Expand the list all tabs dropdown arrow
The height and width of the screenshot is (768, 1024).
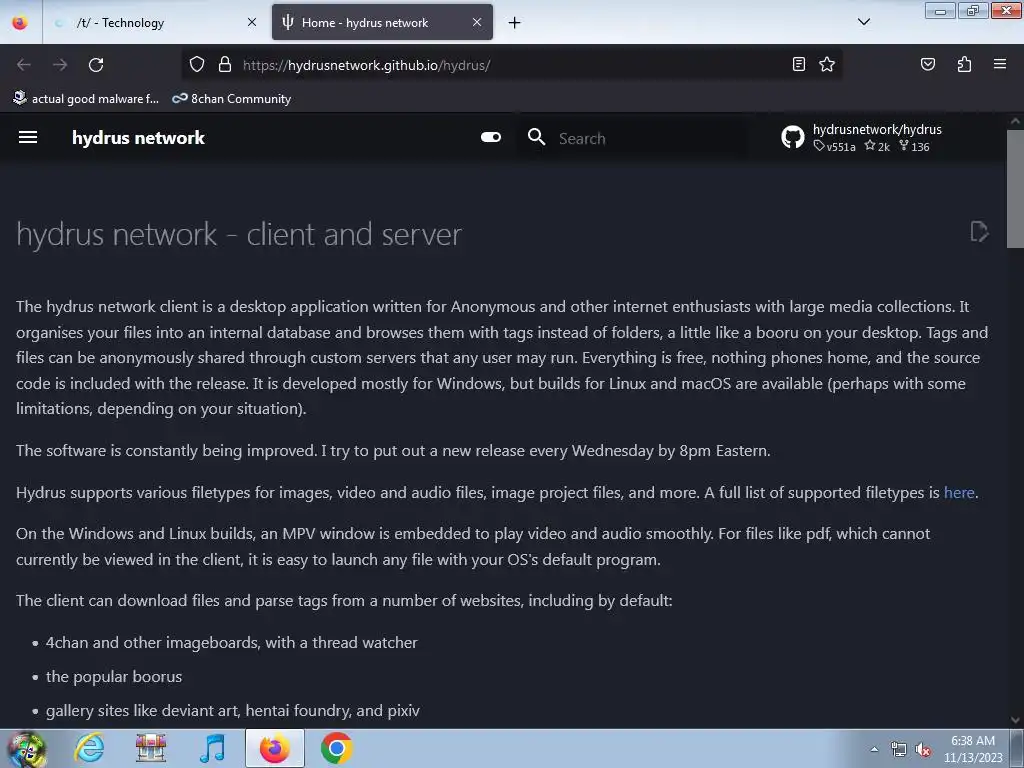tap(864, 22)
